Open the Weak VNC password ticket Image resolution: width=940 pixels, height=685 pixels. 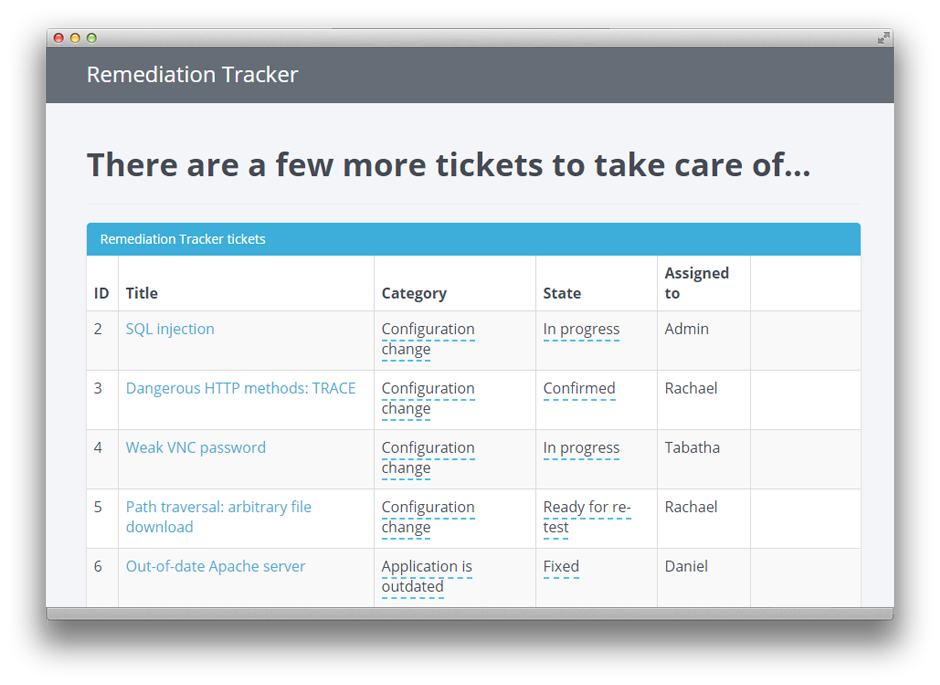pos(195,448)
